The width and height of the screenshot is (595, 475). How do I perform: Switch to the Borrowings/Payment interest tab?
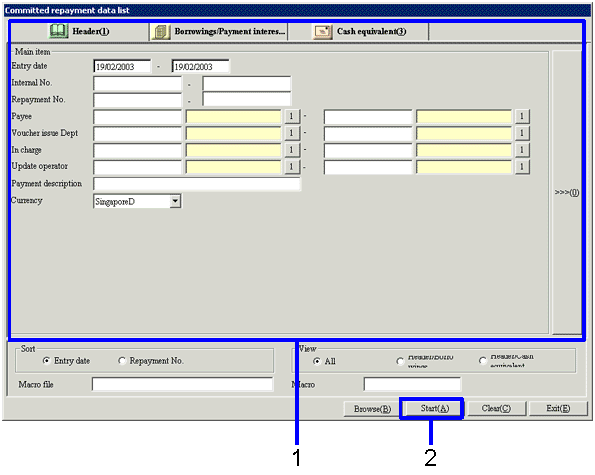point(219,31)
